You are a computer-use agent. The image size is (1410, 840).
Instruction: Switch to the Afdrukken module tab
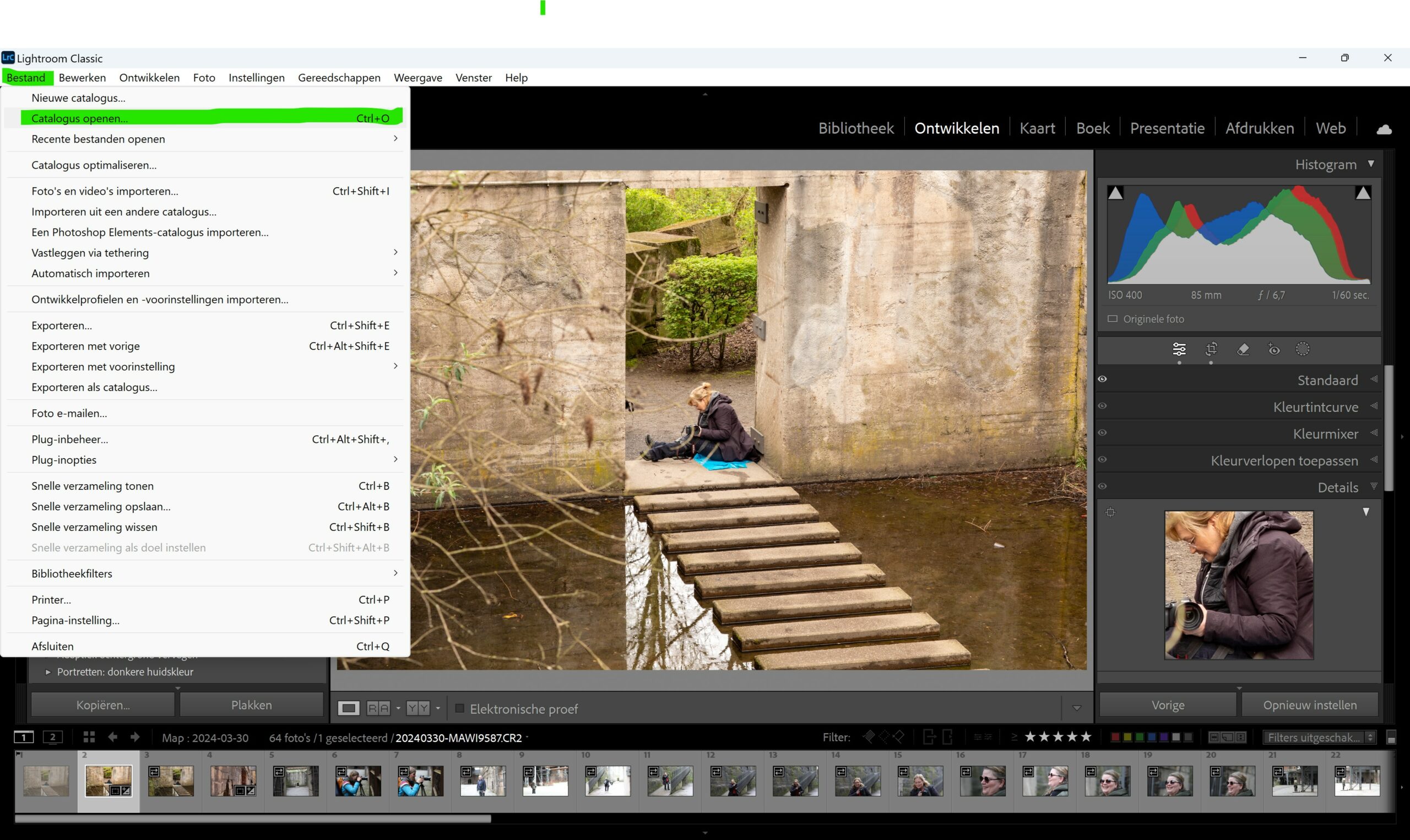[1260, 128]
